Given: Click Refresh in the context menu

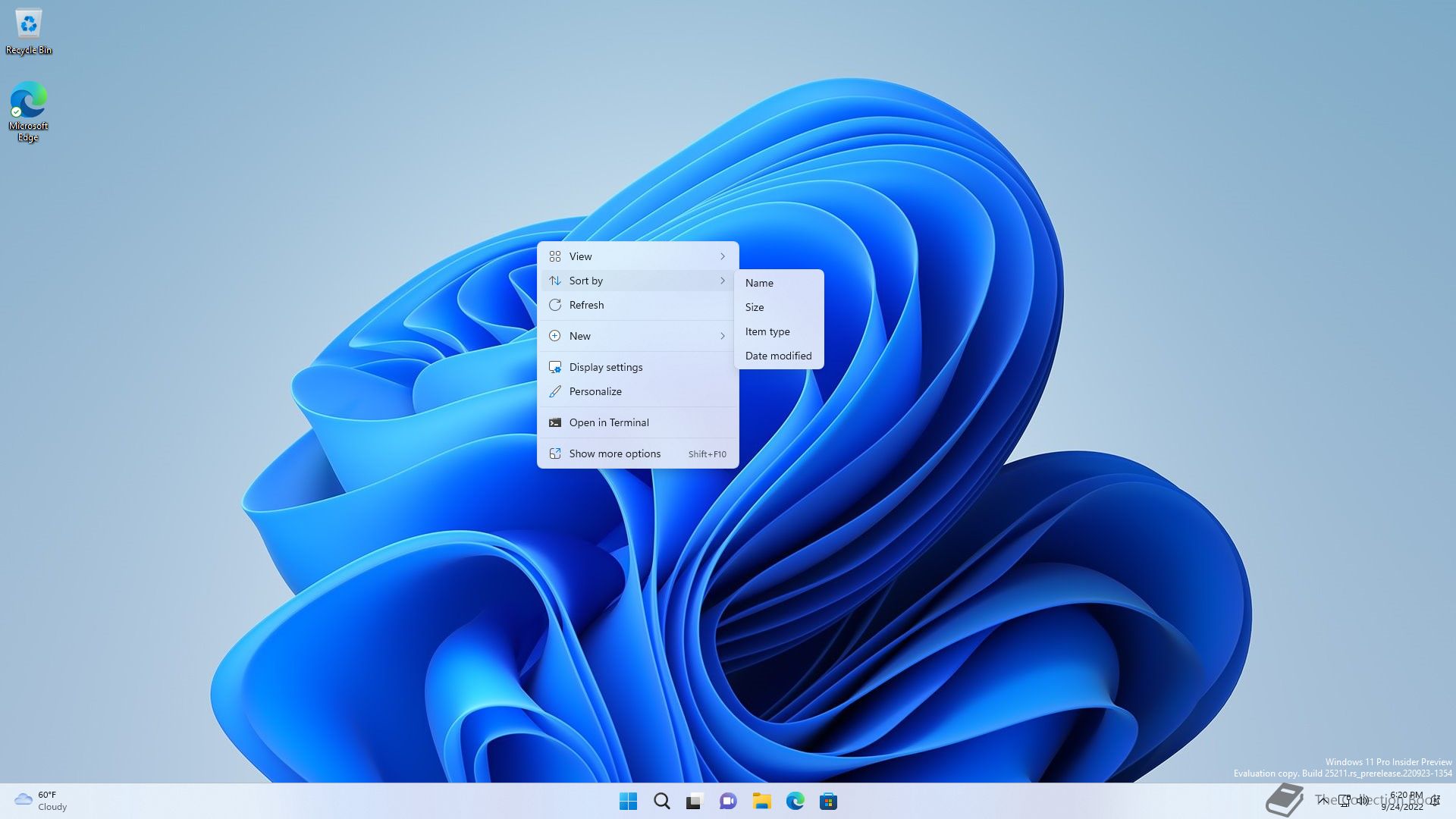Looking at the screenshot, I should (x=638, y=305).
